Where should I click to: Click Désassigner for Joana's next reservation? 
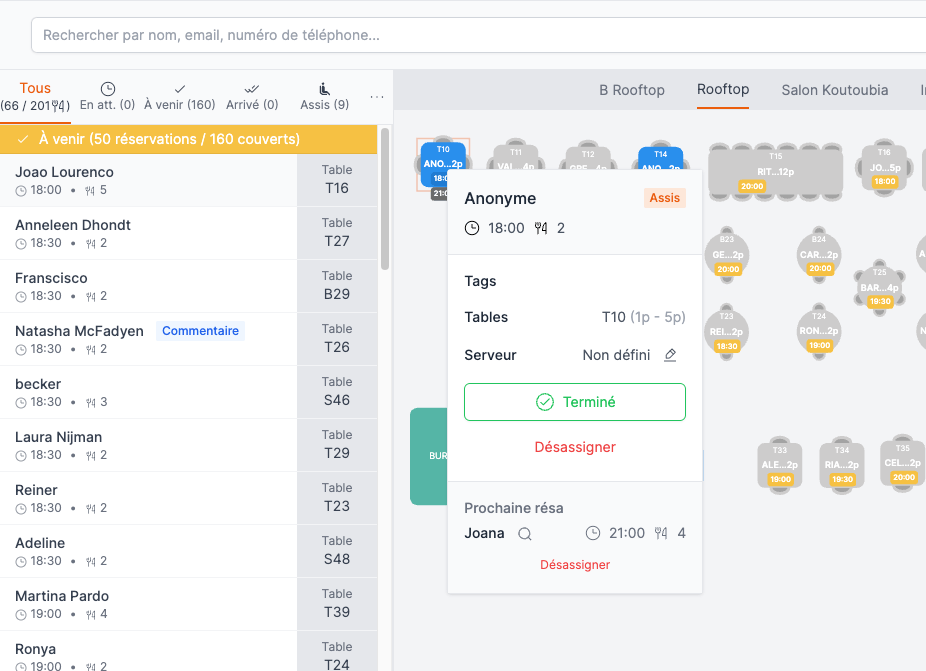pos(575,565)
